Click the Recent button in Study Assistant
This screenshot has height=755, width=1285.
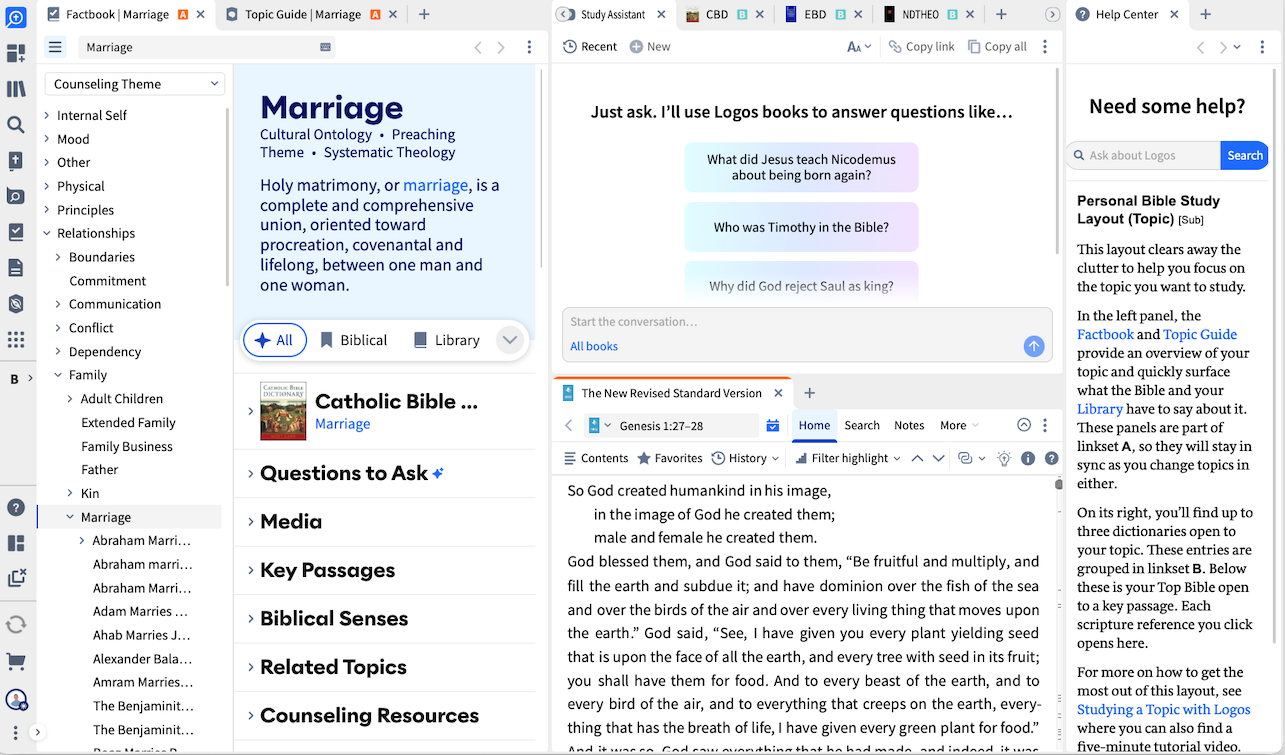(590, 47)
